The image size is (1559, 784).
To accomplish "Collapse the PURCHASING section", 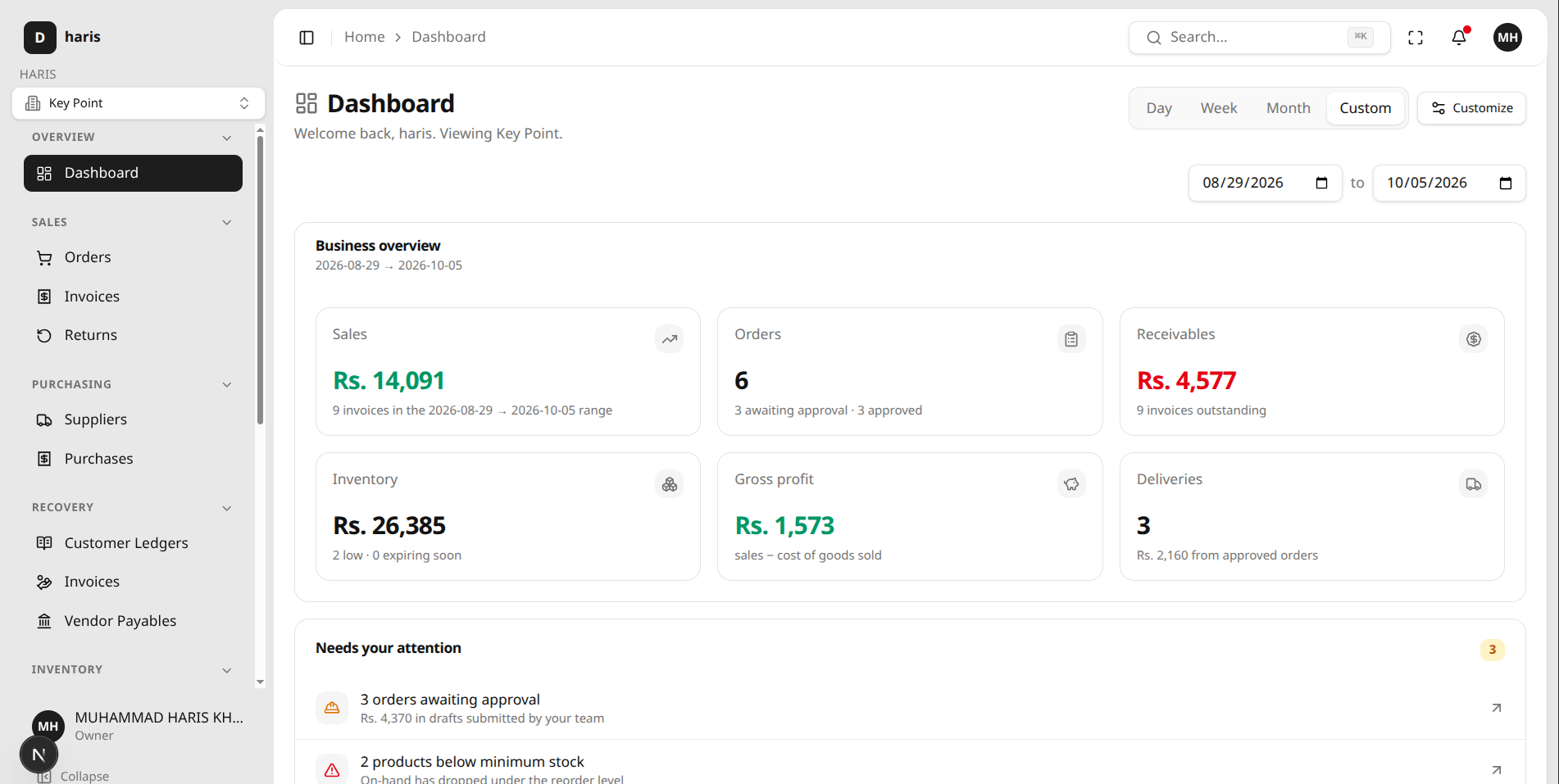I will click(227, 385).
